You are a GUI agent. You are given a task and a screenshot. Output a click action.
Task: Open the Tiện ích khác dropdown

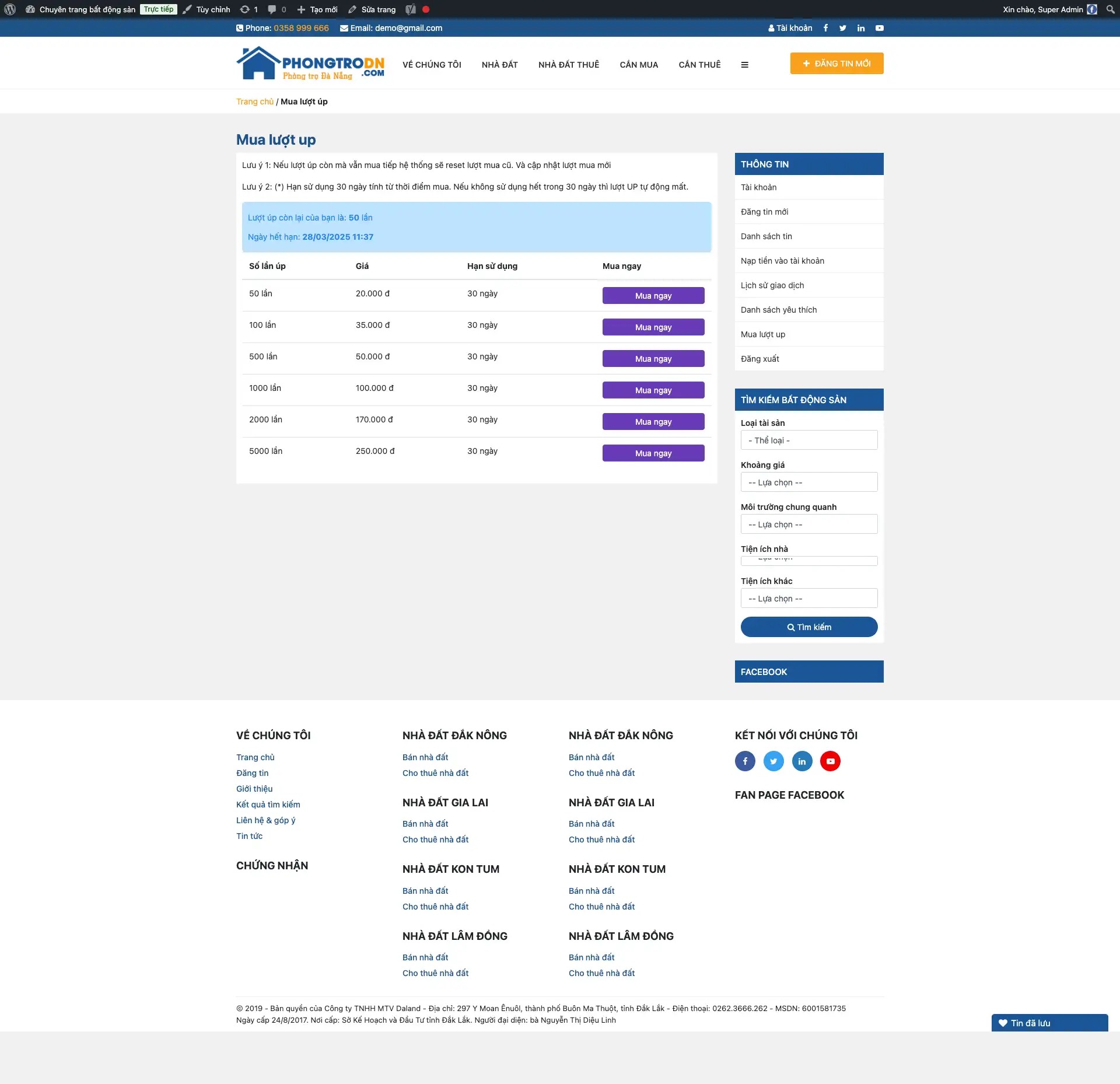[x=808, y=599]
